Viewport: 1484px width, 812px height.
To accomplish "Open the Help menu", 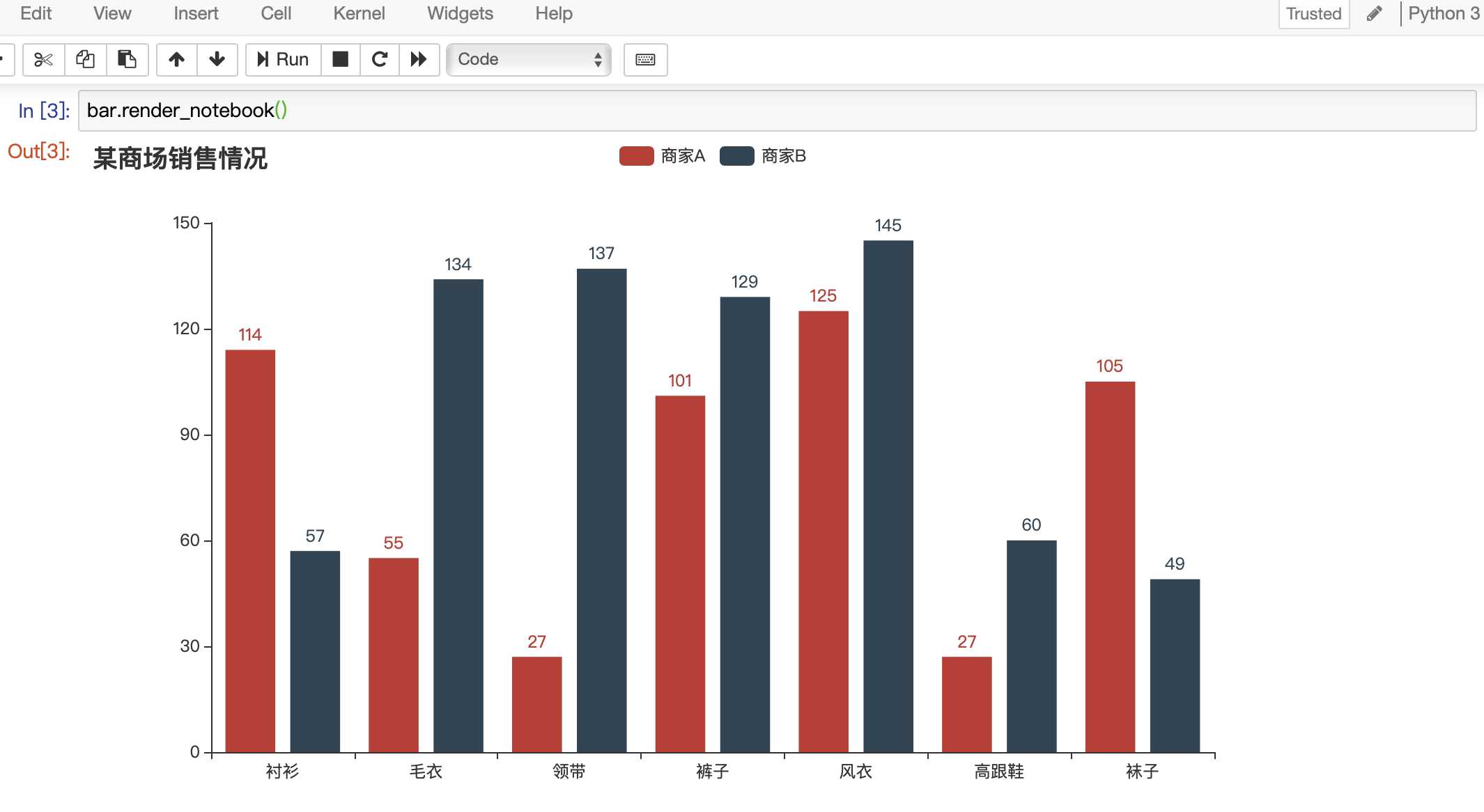I will [554, 13].
